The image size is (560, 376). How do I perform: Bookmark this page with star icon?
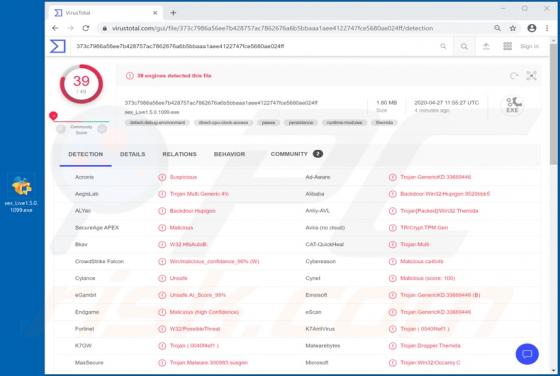click(x=513, y=28)
